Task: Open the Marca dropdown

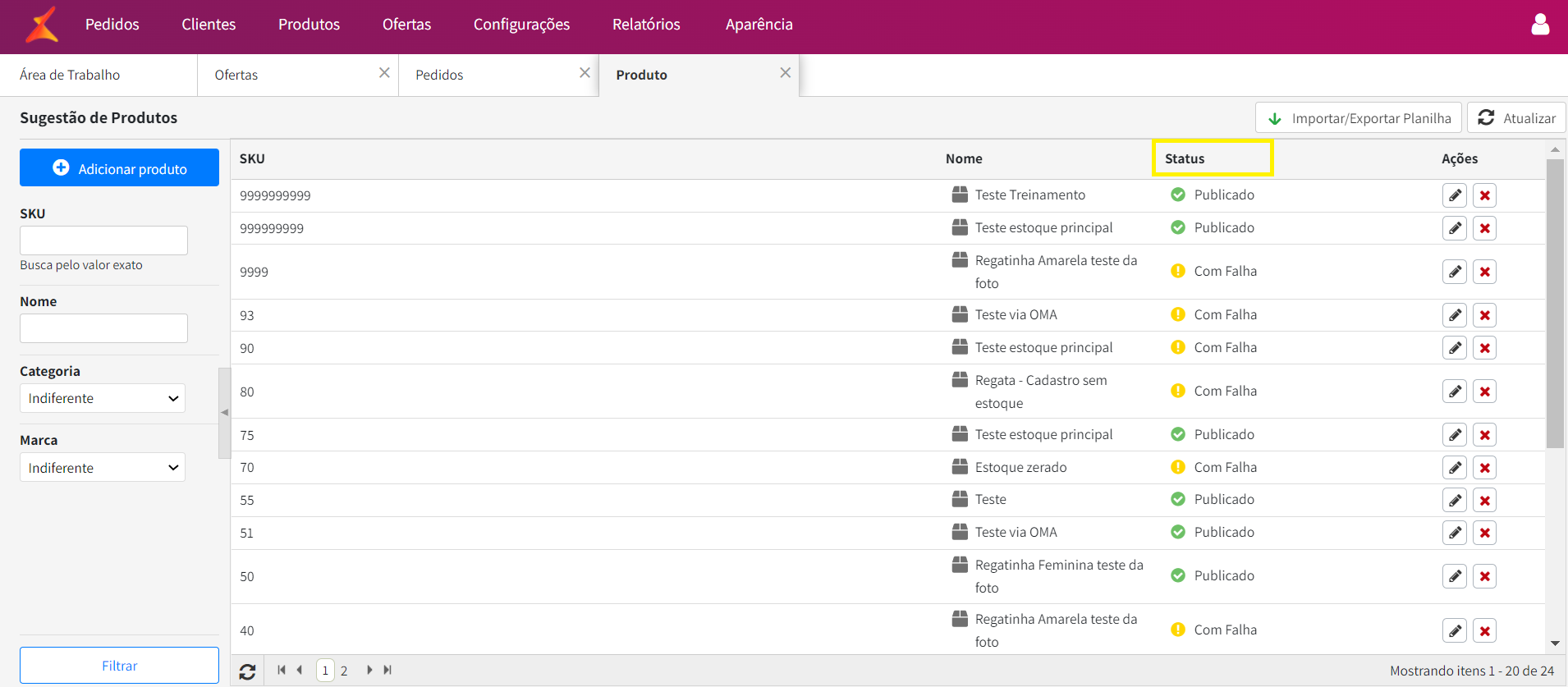Action: [x=103, y=468]
